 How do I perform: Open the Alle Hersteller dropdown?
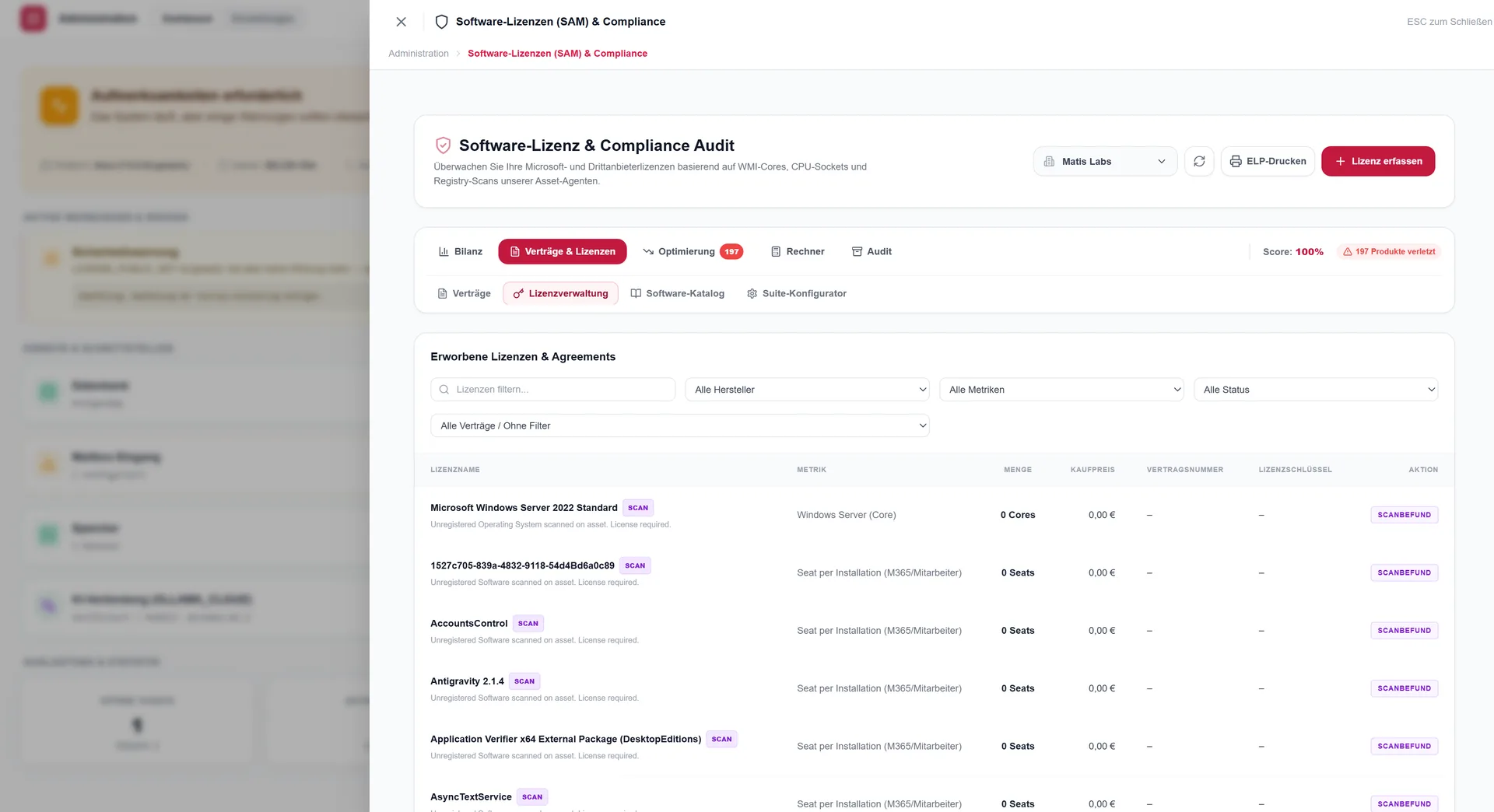click(x=807, y=390)
